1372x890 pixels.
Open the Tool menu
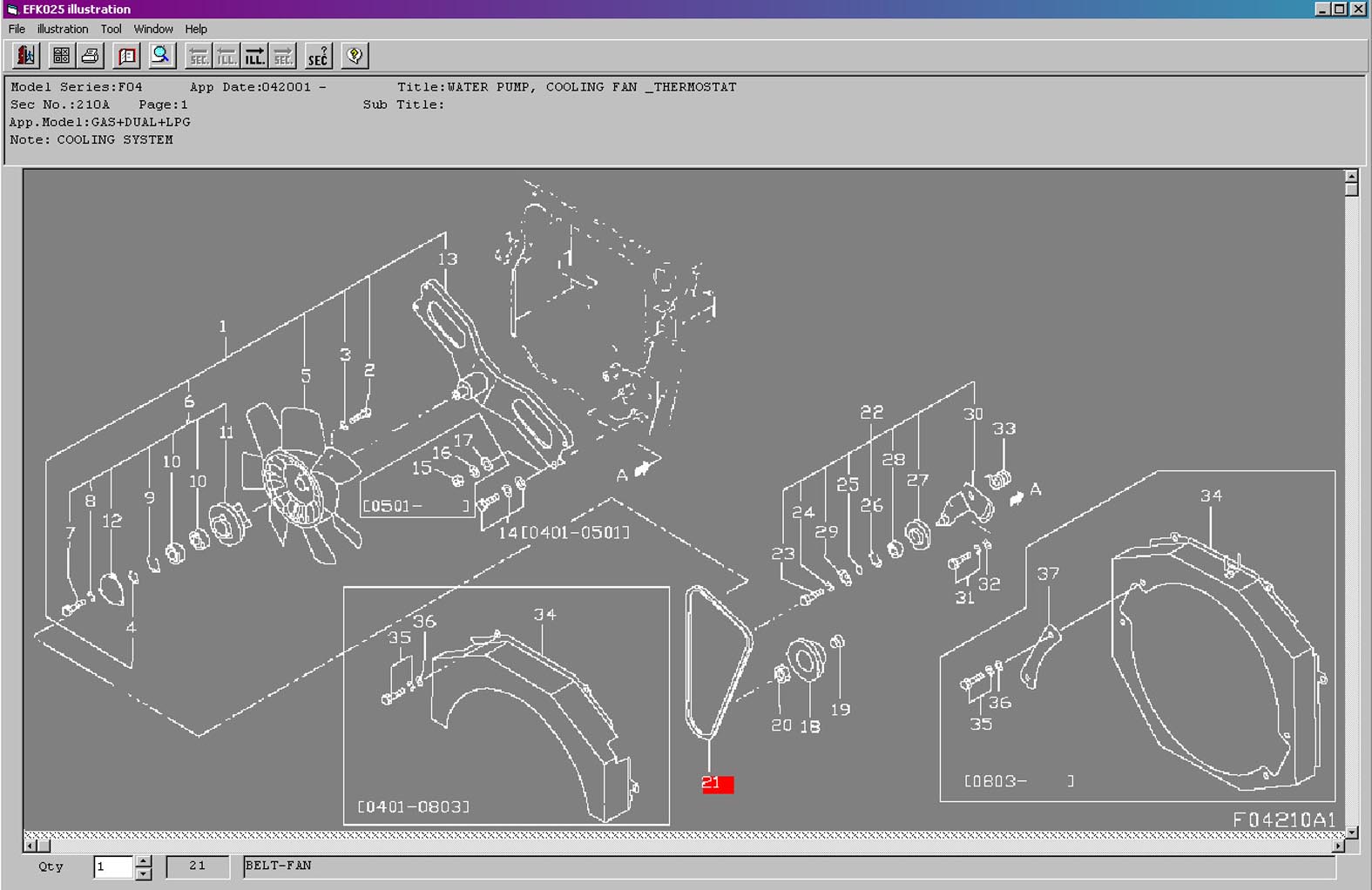[111, 29]
